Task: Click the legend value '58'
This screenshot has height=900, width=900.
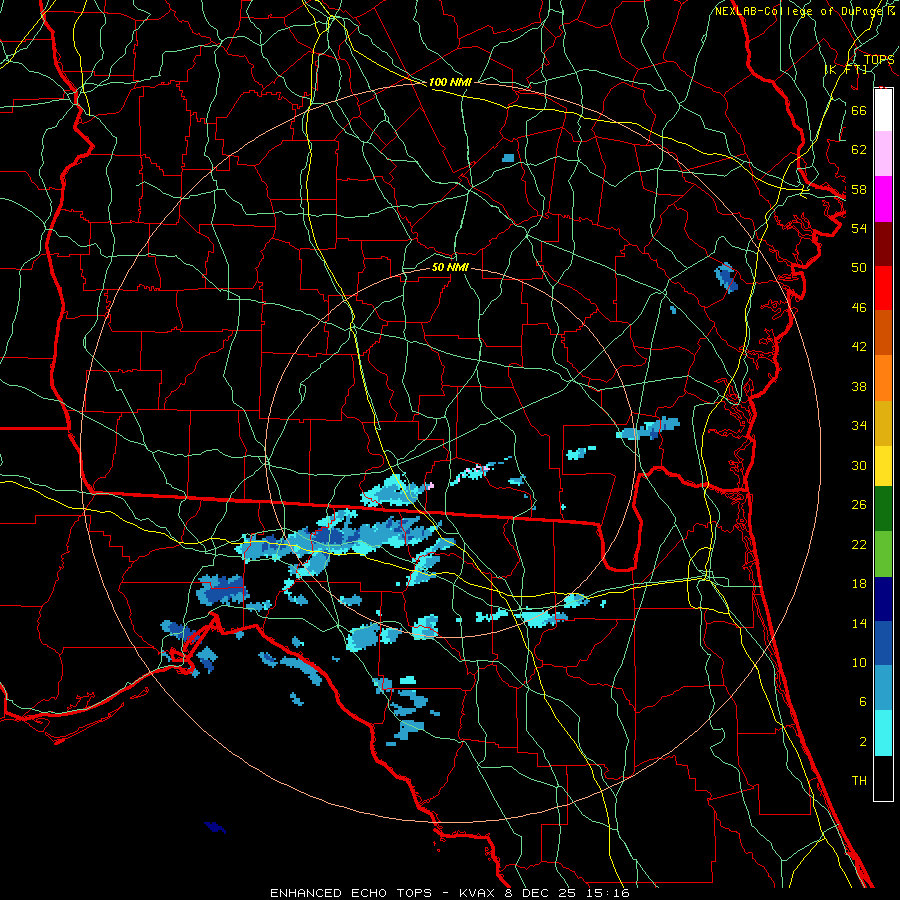Action: (859, 189)
